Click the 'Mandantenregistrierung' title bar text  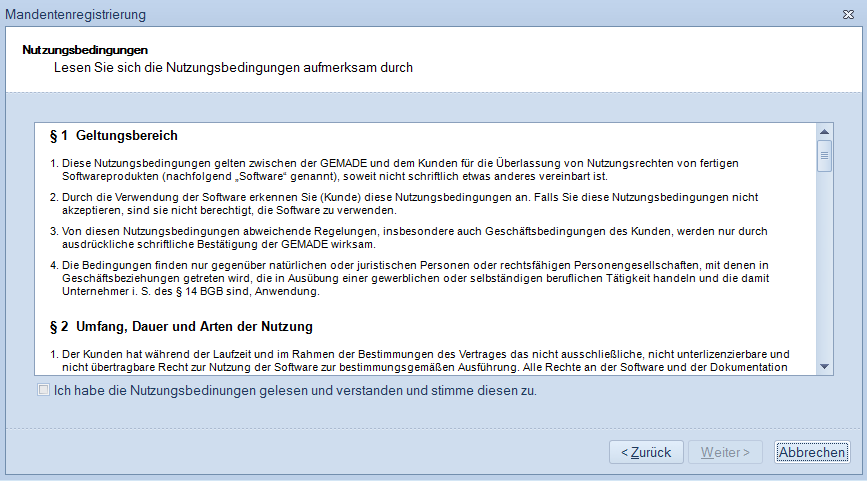click(76, 15)
